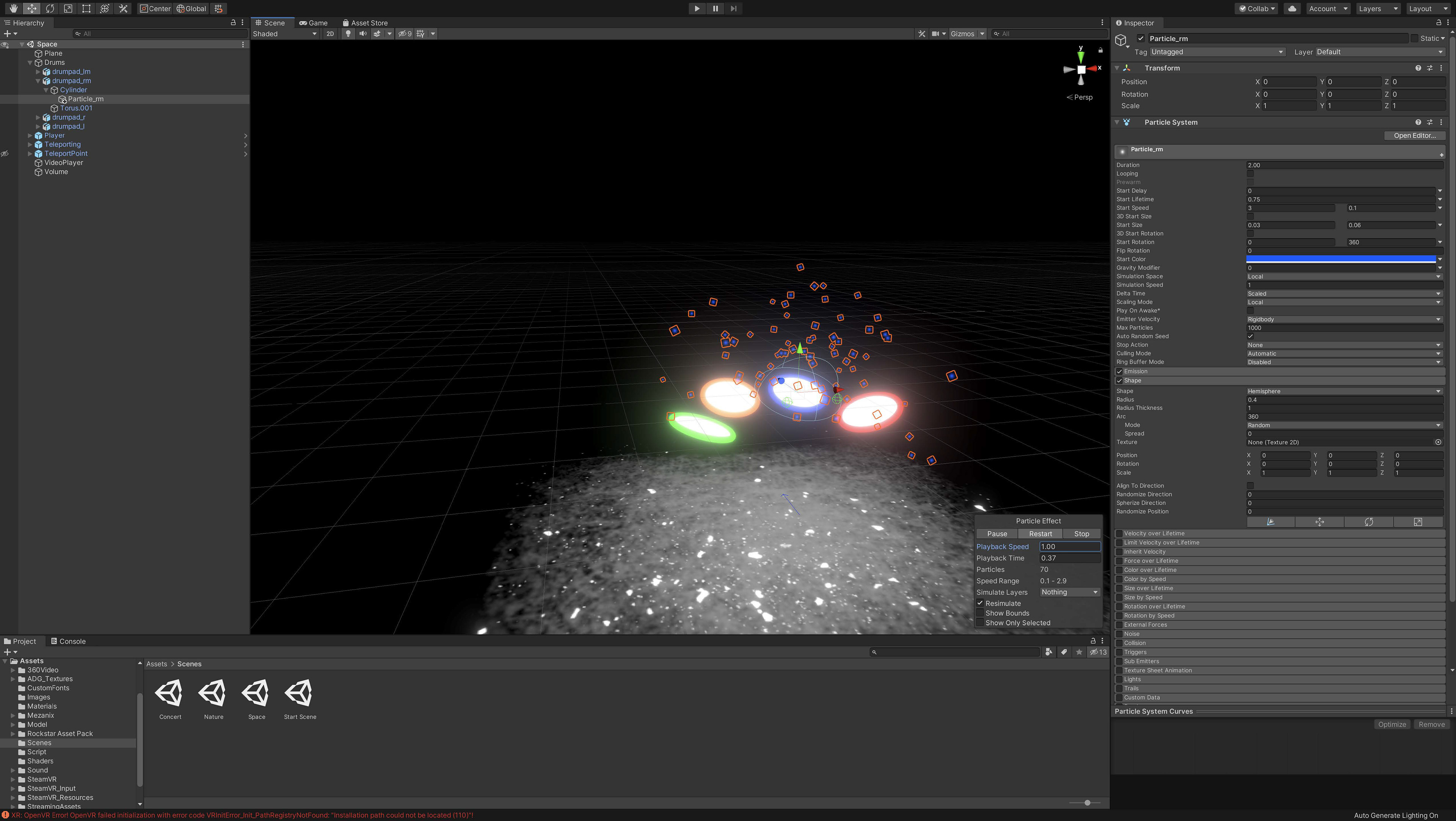
Task: Click Open Editor in the Particle System inspector
Action: click(x=1415, y=135)
